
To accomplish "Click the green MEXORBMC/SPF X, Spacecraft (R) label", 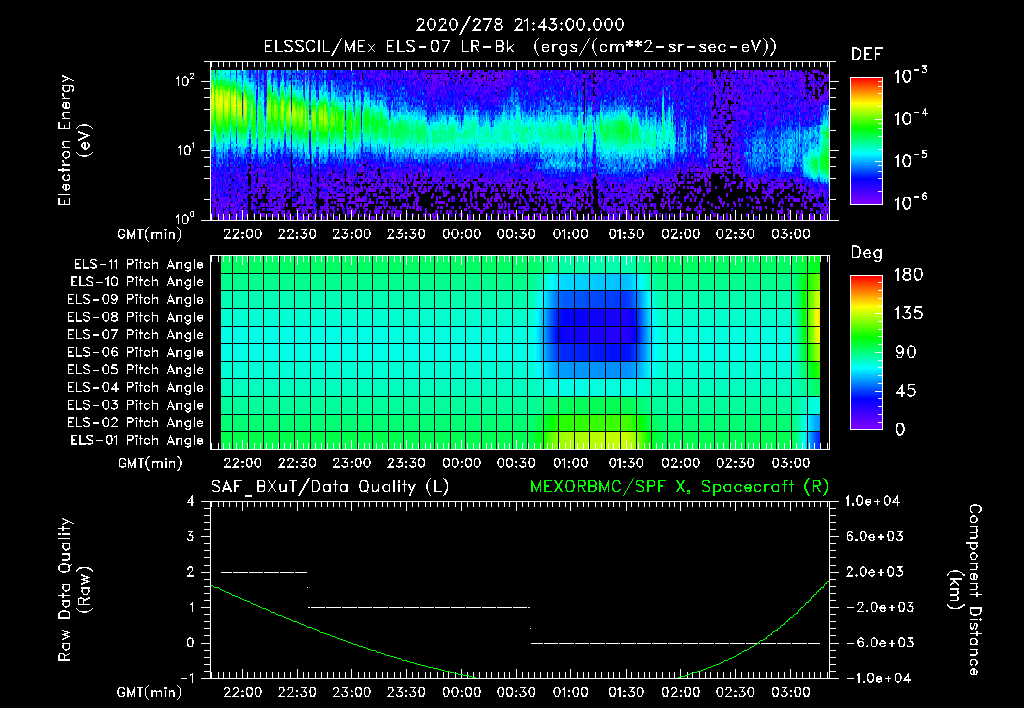I will pos(679,487).
